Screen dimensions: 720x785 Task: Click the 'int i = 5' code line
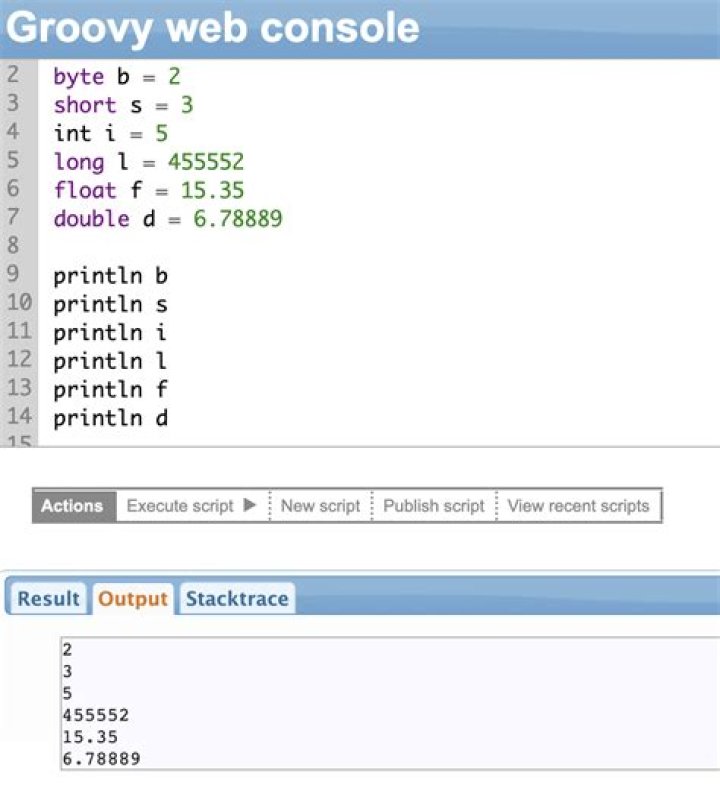pos(110,133)
